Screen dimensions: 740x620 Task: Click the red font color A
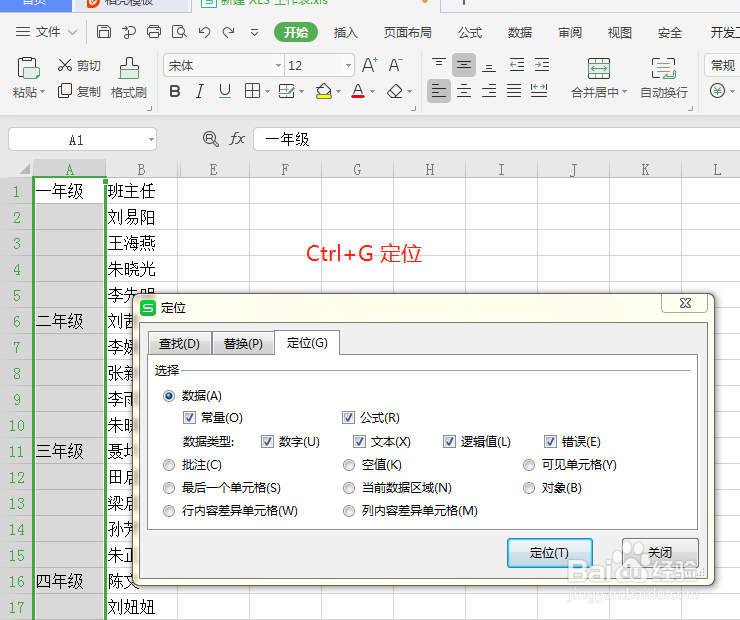click(358, 91)
